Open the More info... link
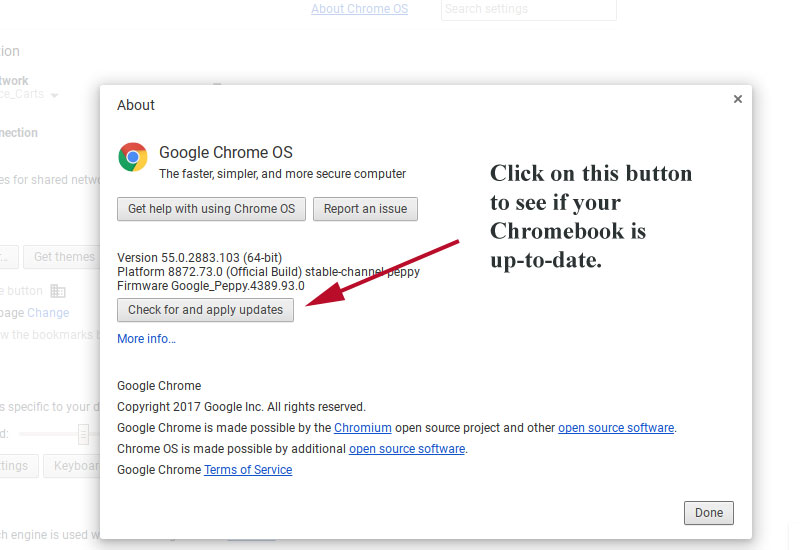 (x=146, y=339)
